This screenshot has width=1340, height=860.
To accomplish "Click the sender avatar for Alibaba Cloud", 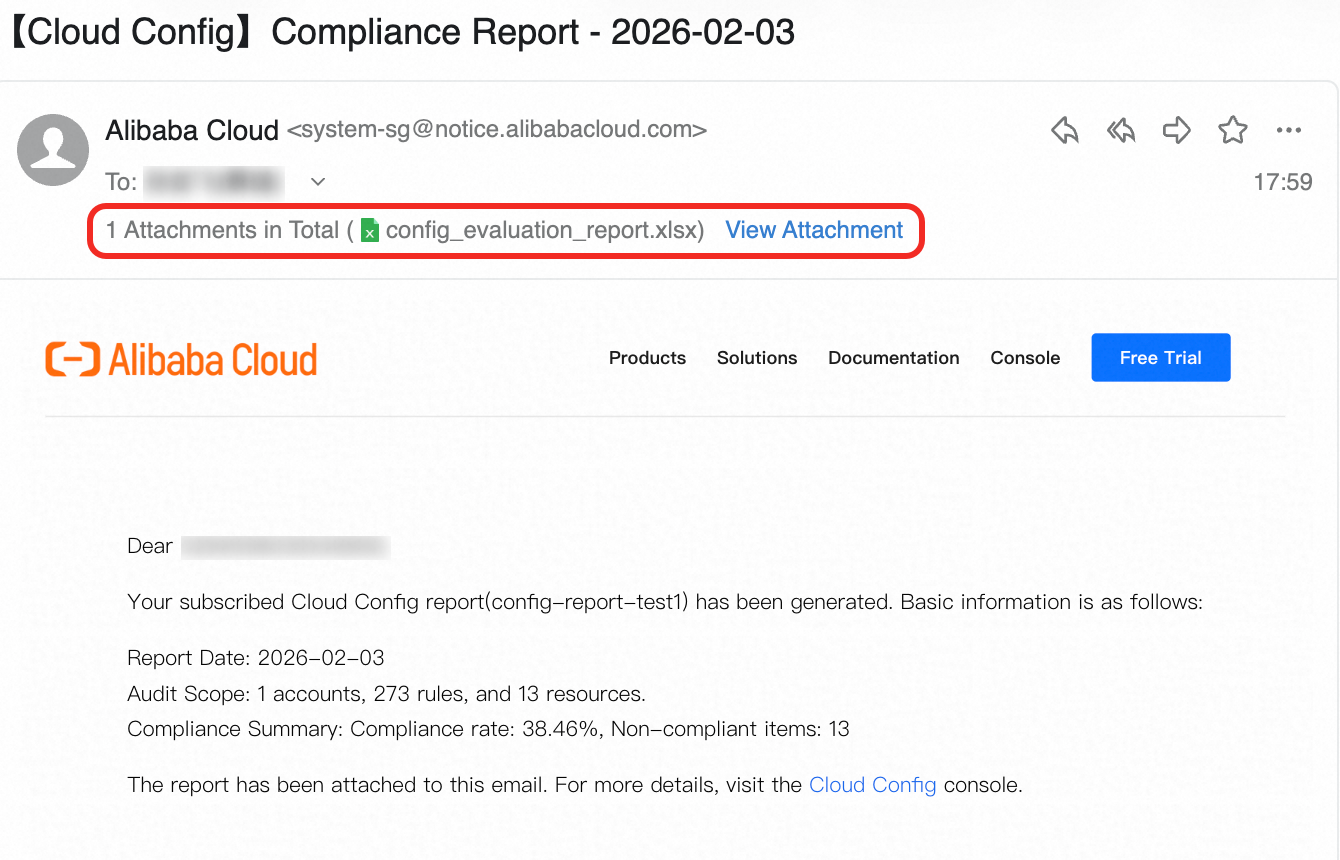I will [53, 150].
